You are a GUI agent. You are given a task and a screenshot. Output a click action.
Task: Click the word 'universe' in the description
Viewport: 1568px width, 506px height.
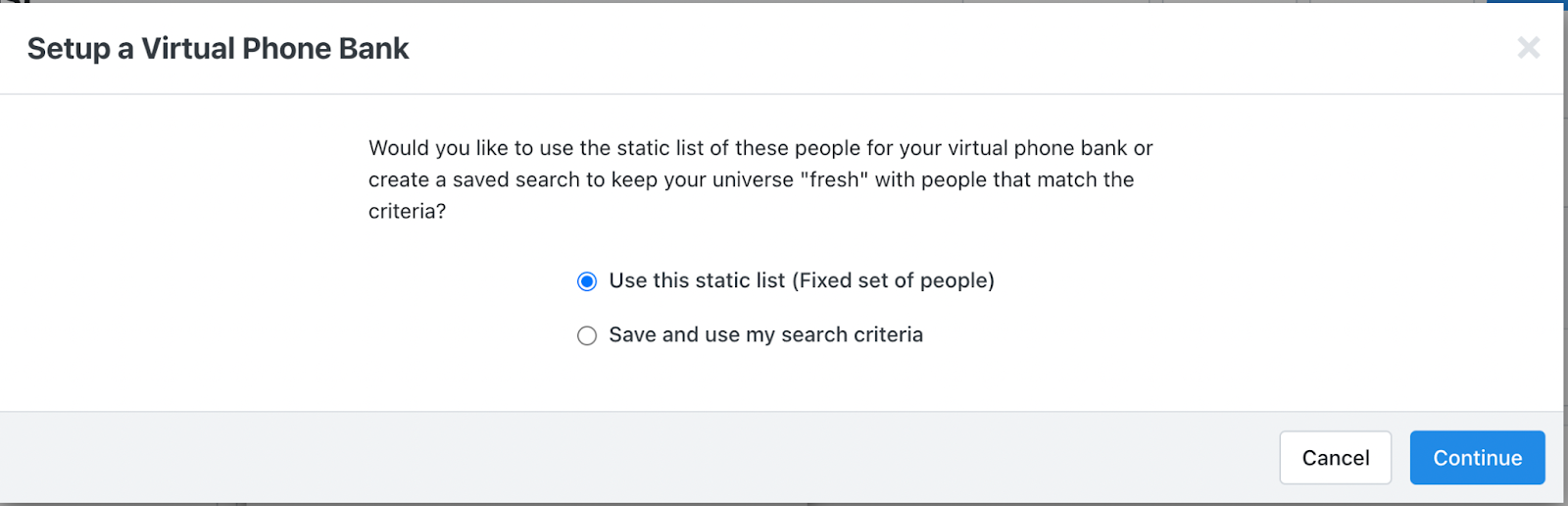pyautogui.click(x=748, y=179)
